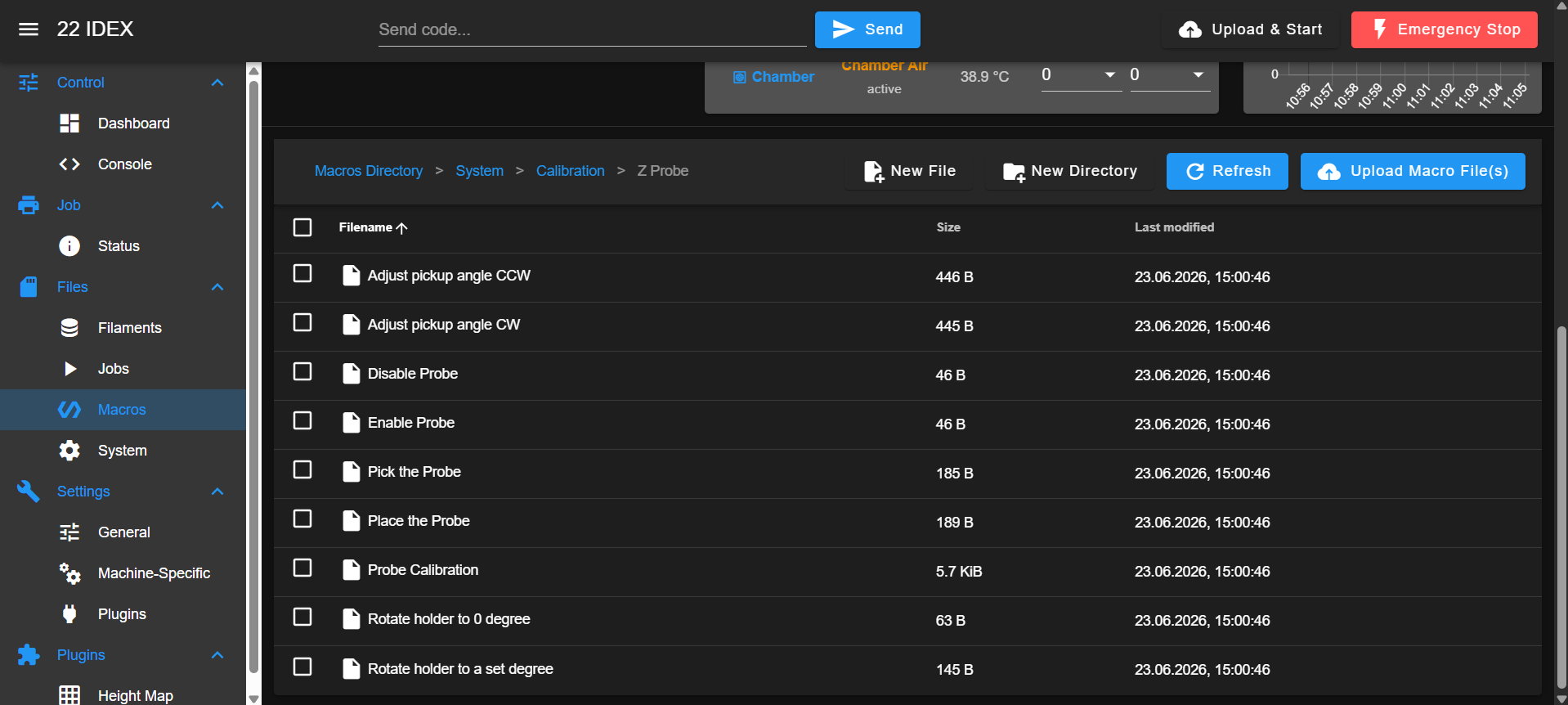
Task: Click the Console code brackets icon
Action: click(x=69, y=164)
